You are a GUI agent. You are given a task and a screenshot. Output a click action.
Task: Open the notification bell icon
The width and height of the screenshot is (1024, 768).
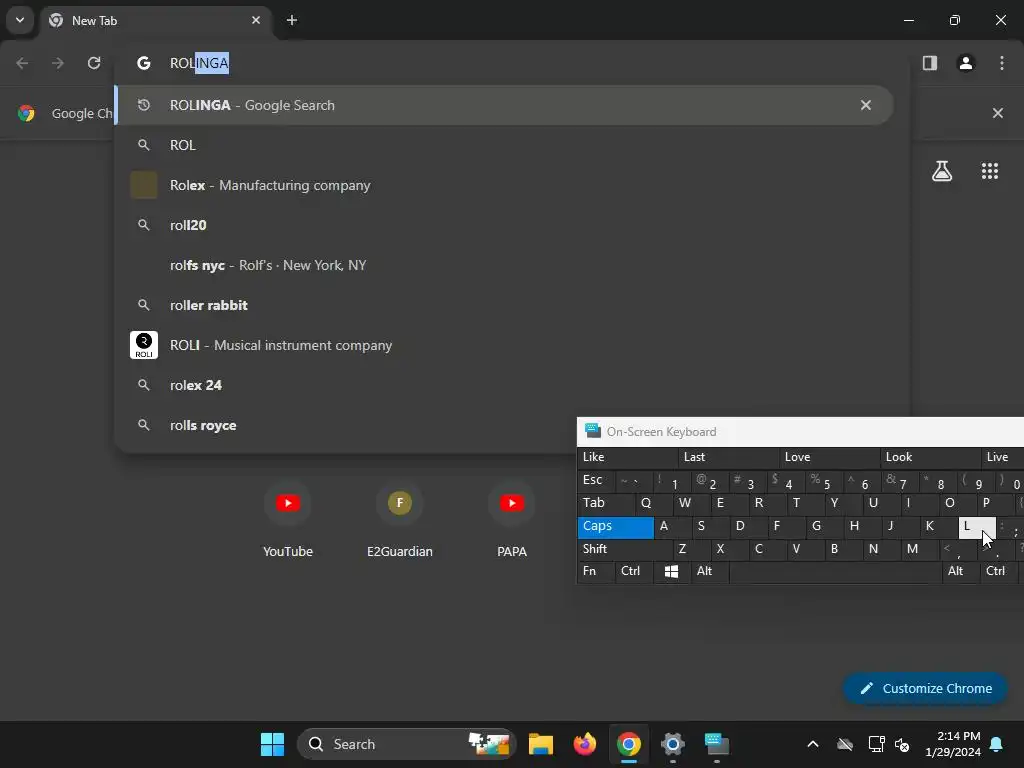coord(997,744)
